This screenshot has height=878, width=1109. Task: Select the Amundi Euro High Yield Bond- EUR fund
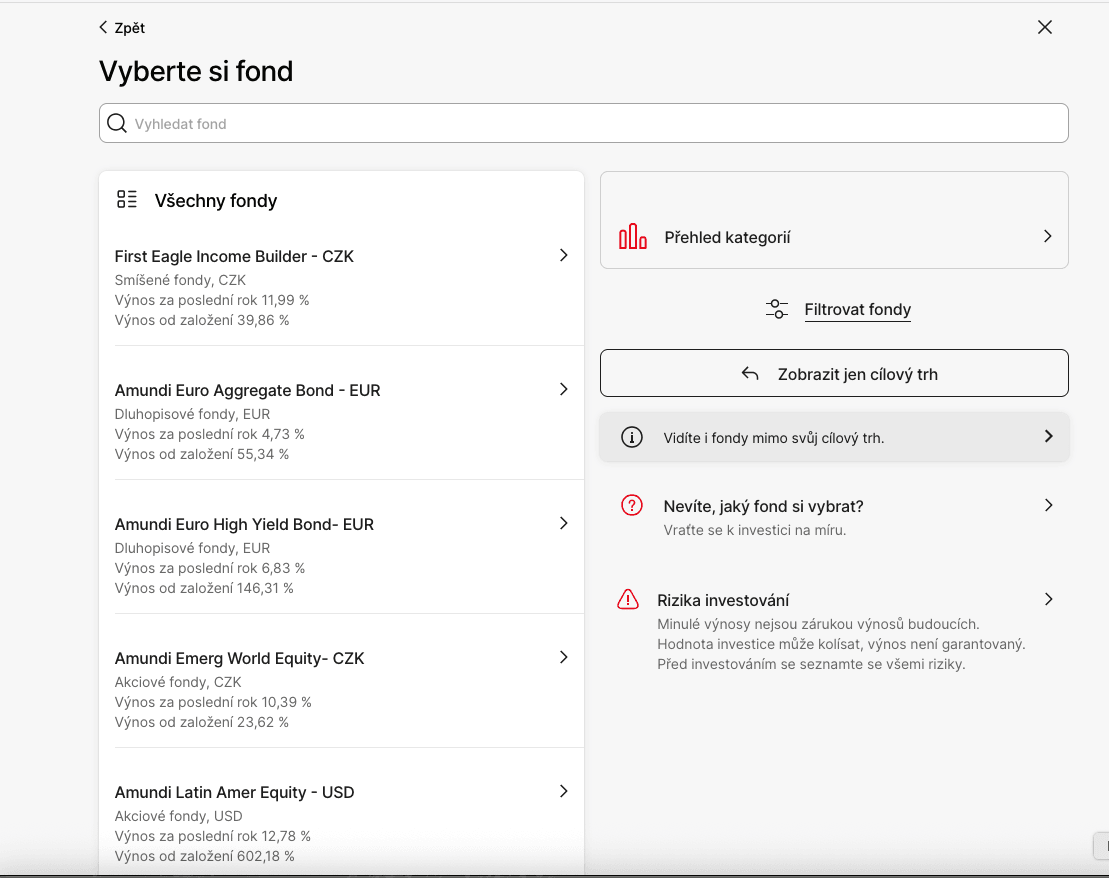tap(342, 555)
